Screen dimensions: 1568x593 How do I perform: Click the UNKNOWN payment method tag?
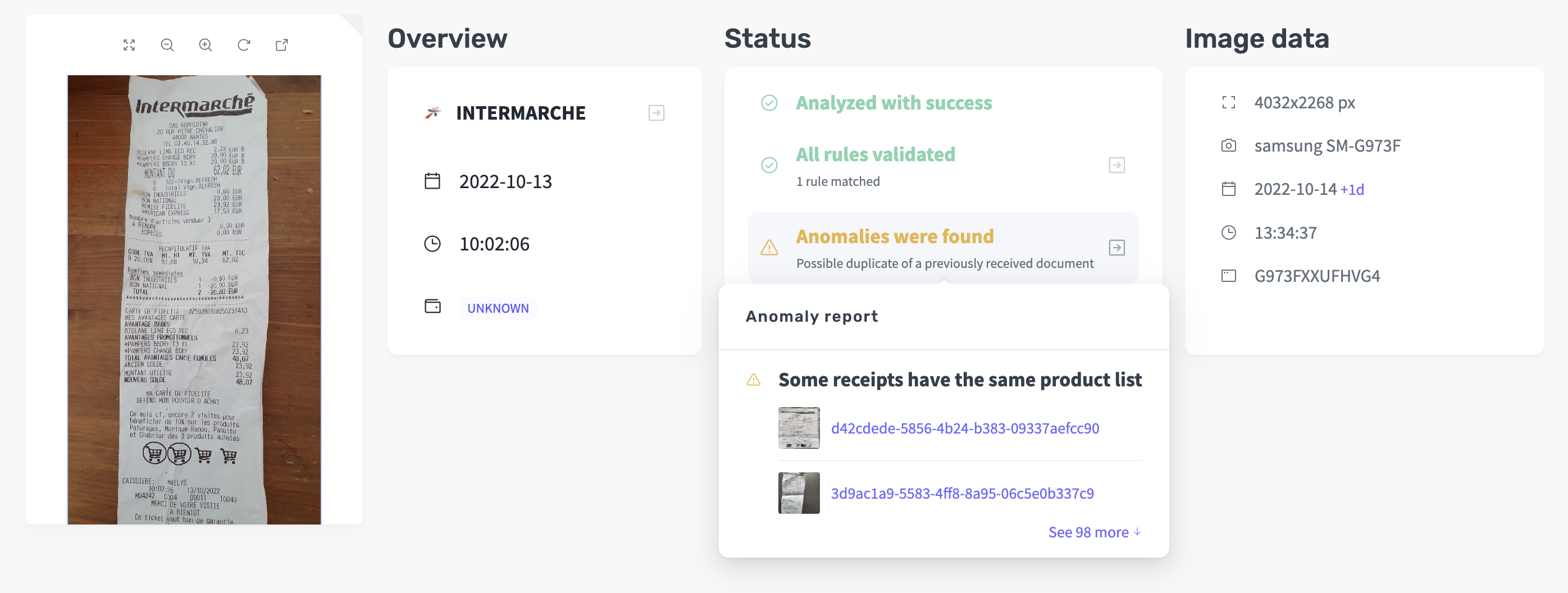point(498,308)
